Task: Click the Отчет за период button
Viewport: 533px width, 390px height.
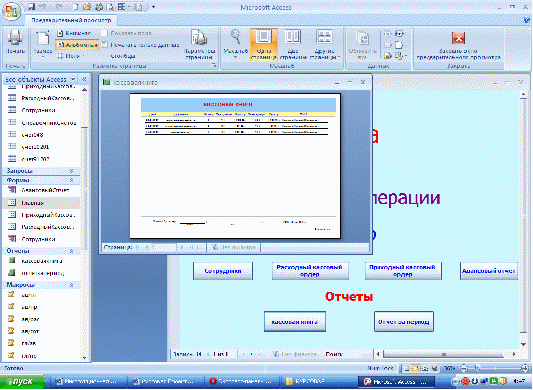Action: click(x=403, y=322)
